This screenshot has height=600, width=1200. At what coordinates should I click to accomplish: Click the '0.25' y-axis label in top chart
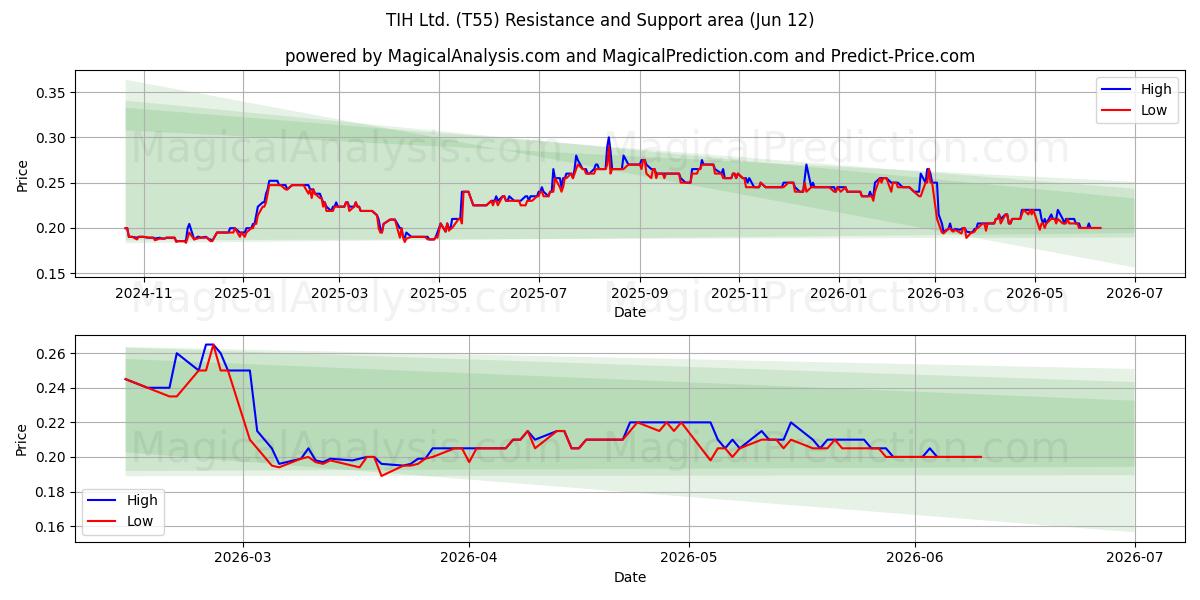point(52,183)
